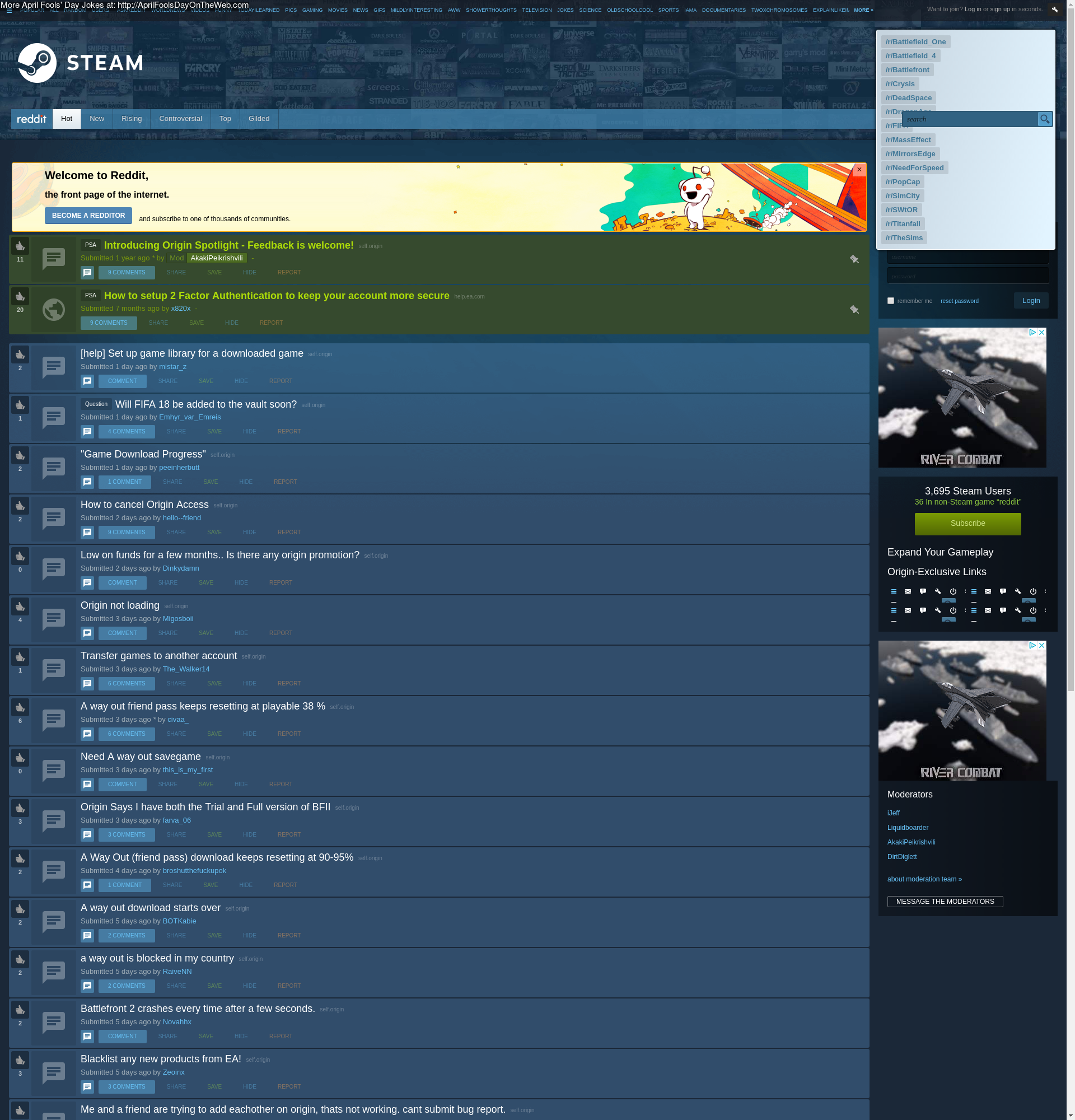The height and width of the screenshot is (1120, 1075).
Task: Open self-post thumbnail of 'Need A way out savegame'
Action: click(x=54, y=771)
